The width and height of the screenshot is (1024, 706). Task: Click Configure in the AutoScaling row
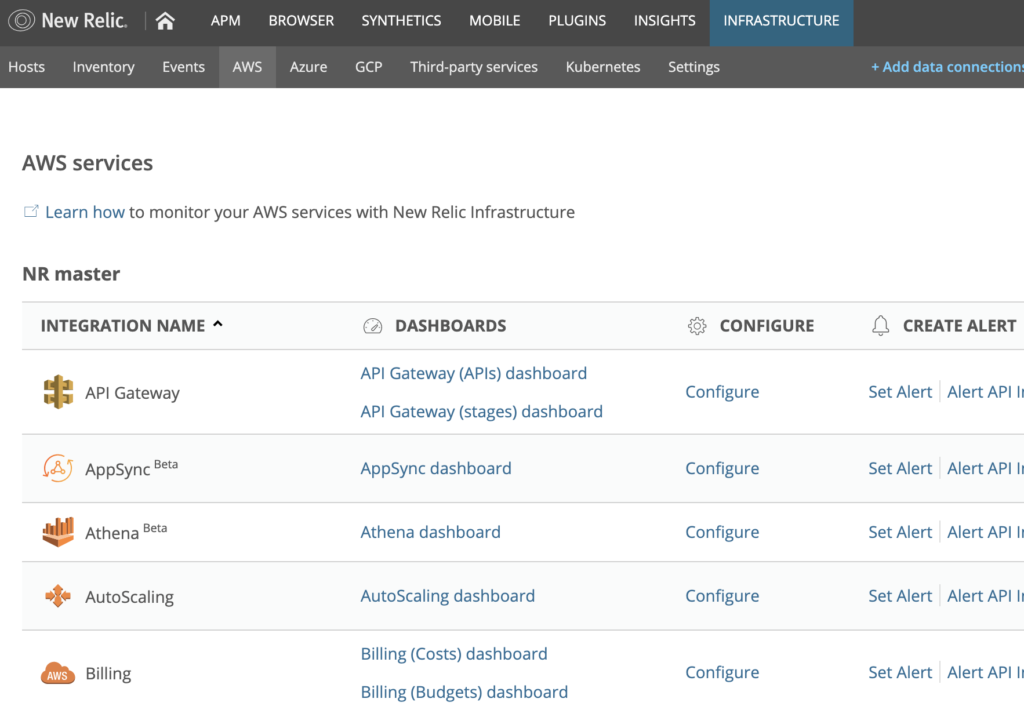722,596
